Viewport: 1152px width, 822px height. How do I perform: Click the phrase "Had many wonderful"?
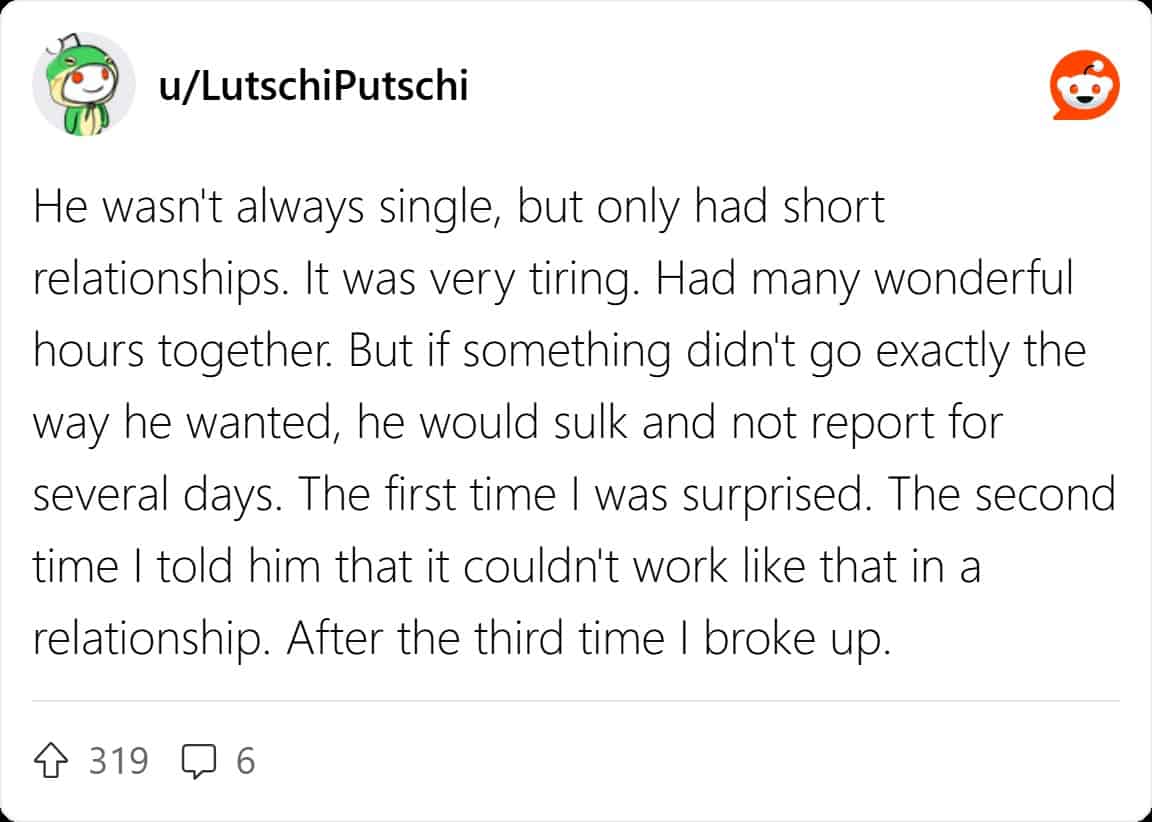pyautogui.click(x=864, y=281)
